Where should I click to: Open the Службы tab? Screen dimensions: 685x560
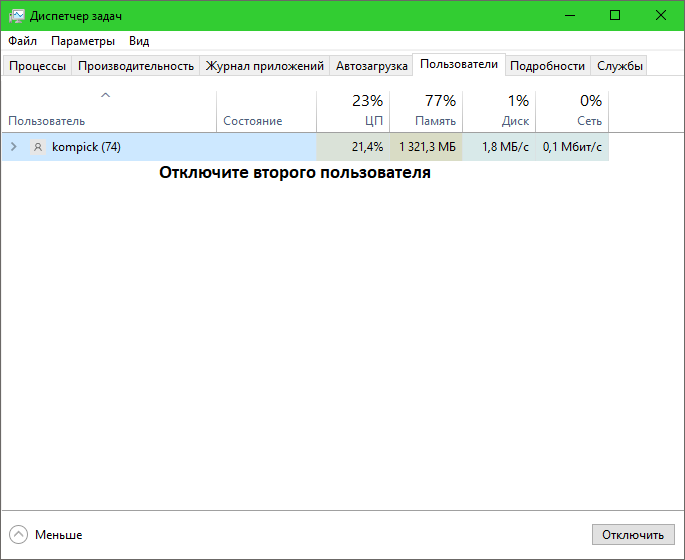pos(620,66)
